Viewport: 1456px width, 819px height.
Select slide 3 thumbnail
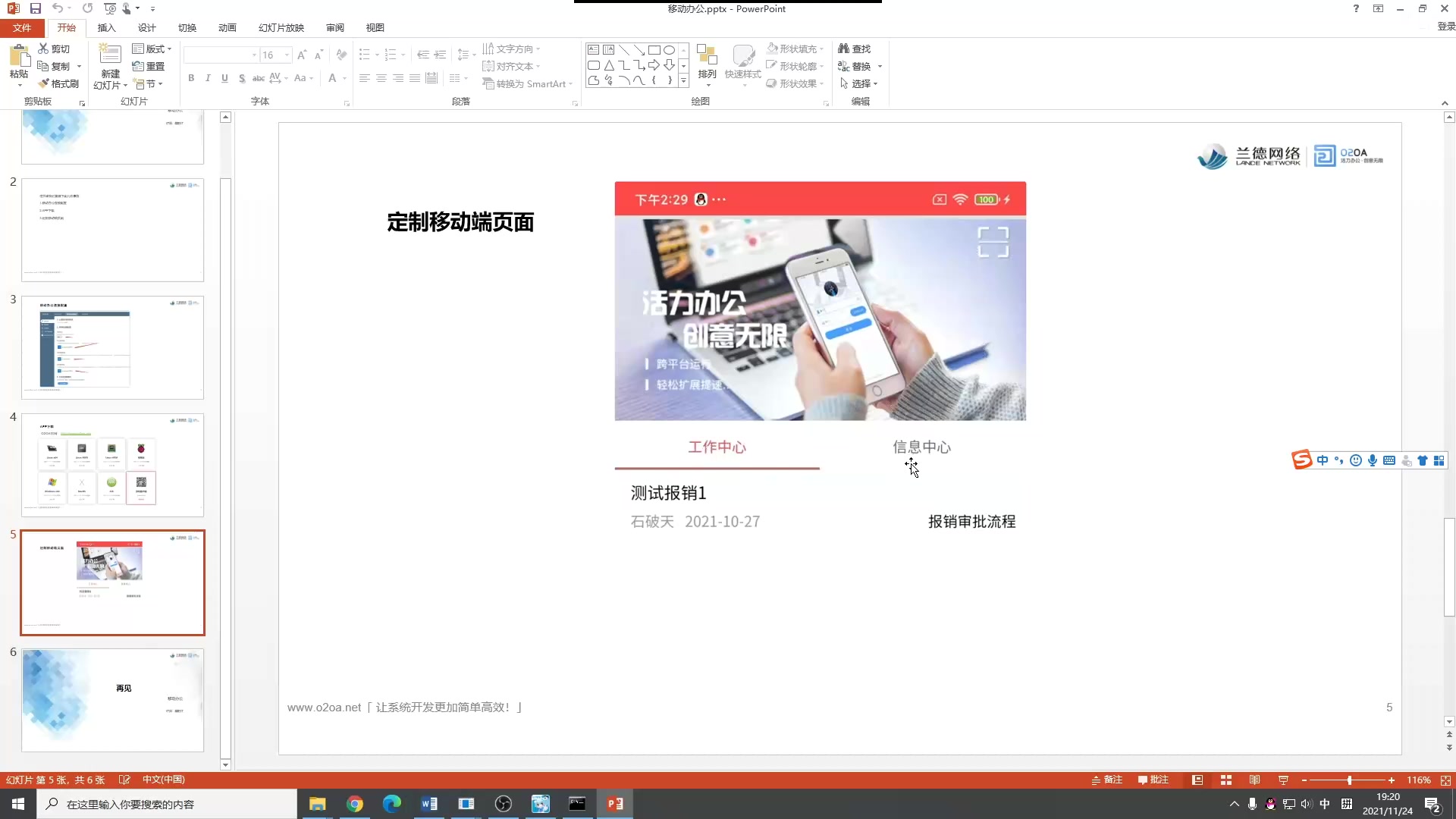tap(112, 347)
